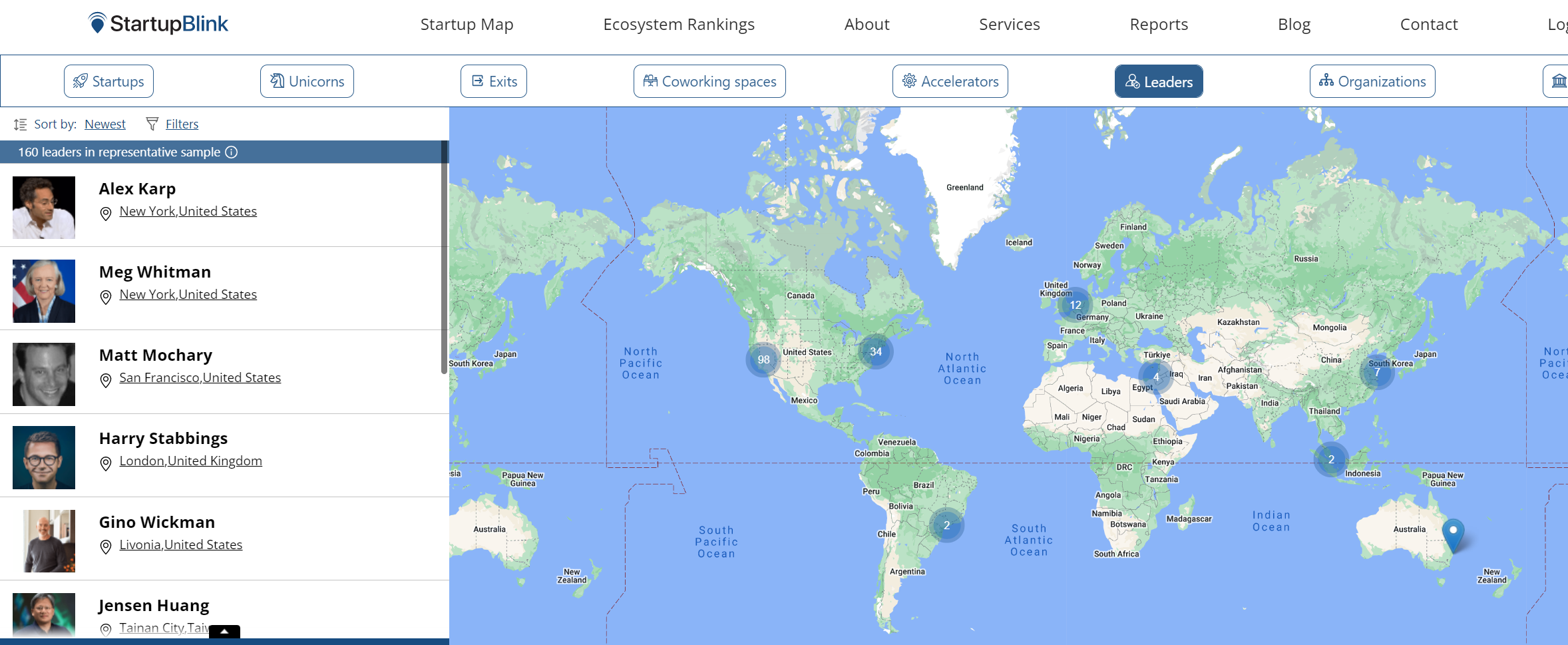Image resolution: width=1568 pixels, height=645 pixels.
Task: Click the sort order icon beside Sort by
Action: click(20, 124)
